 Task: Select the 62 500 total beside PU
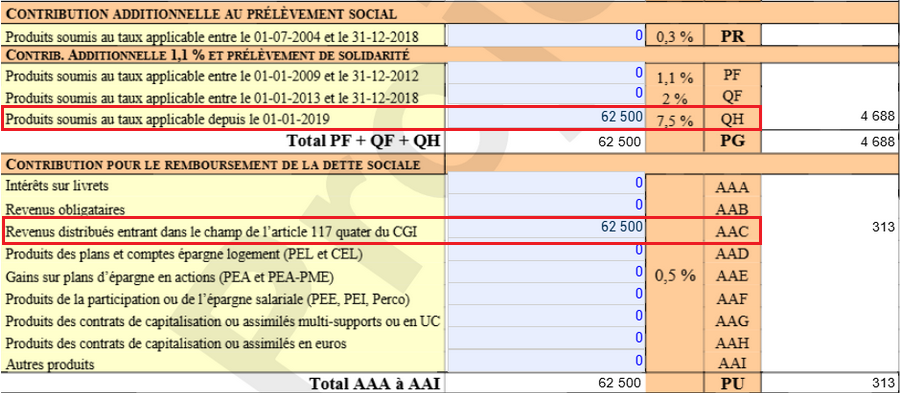tap(619, 383)
